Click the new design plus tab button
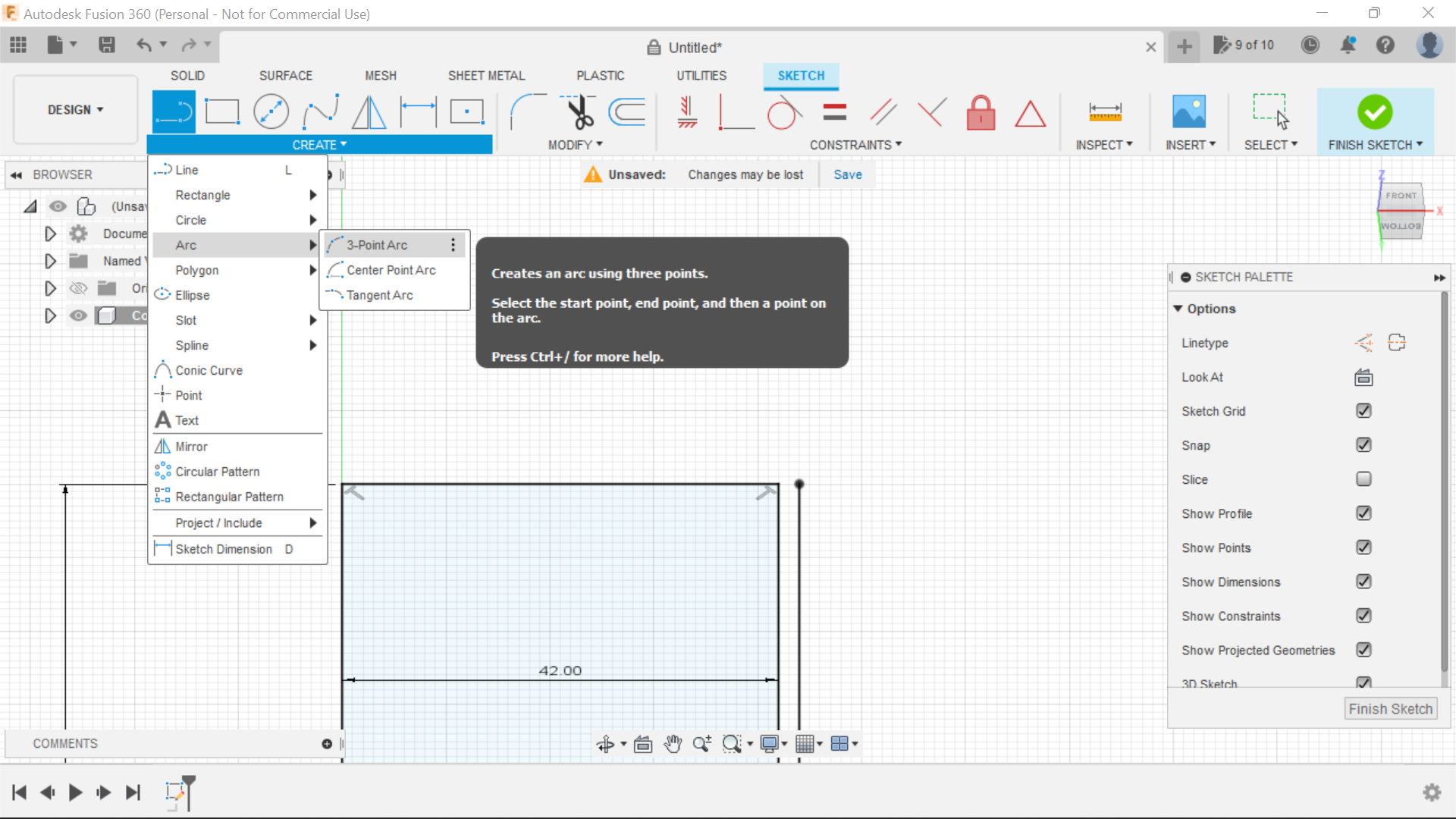 [1184, 46]
